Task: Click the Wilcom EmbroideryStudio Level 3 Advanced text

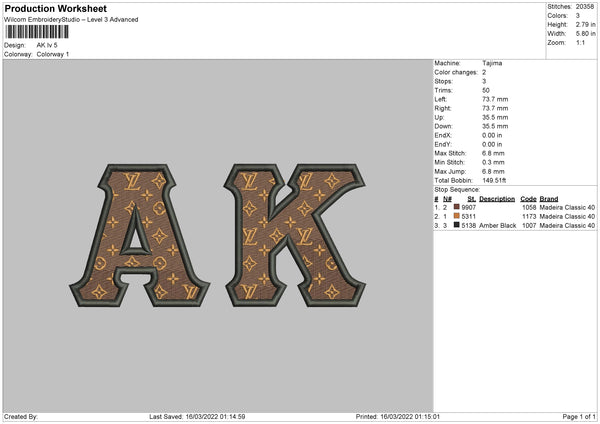Action: pos(71,20)
